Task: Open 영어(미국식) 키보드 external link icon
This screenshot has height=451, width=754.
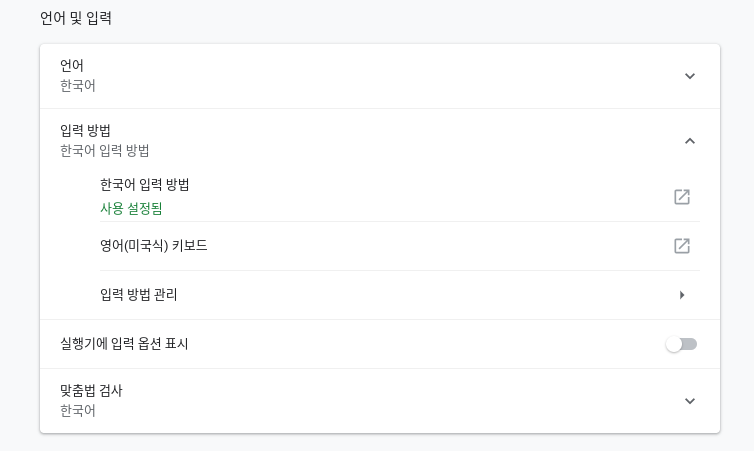Action: point(682,246)
